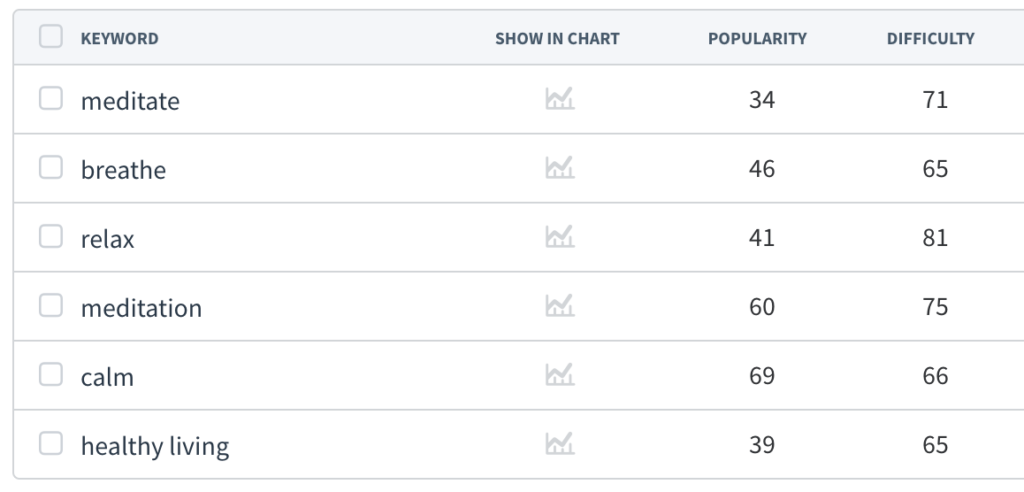Show healthy living keyword in chart

coord(560,444)
